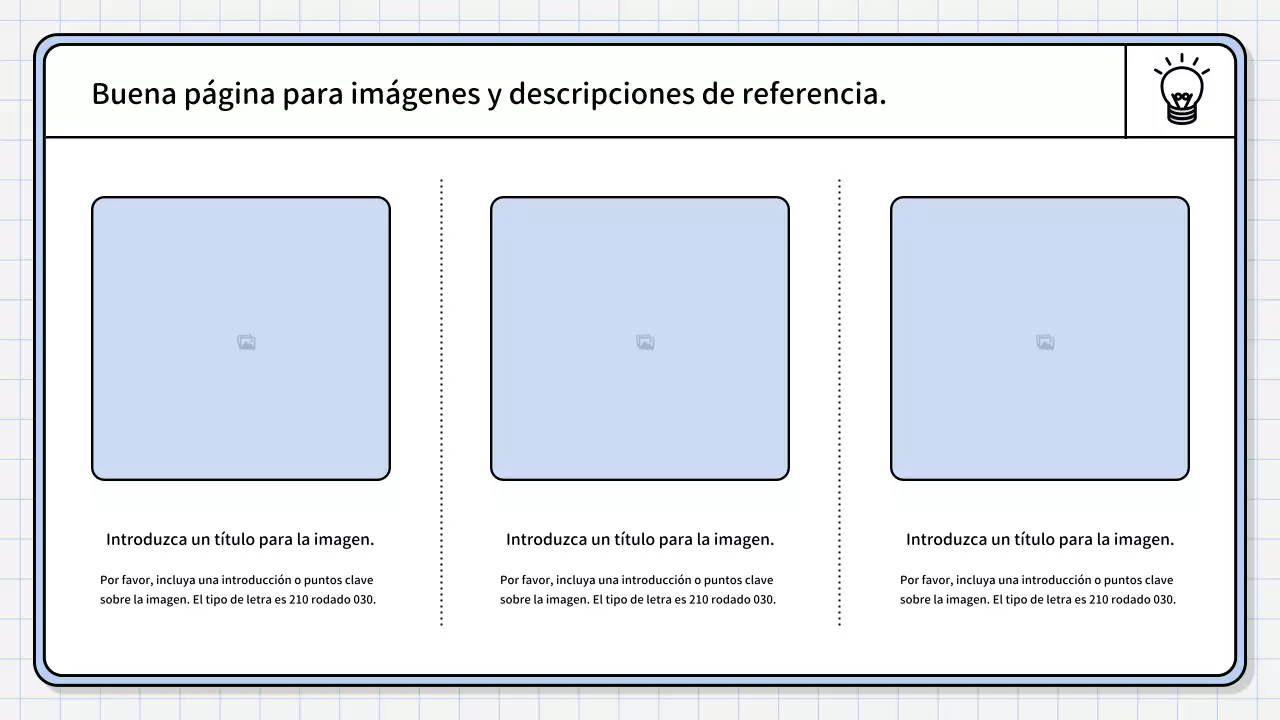The image size is (1280, 720).
Task: Click the title text of the first card
Action: pos(241,538)
